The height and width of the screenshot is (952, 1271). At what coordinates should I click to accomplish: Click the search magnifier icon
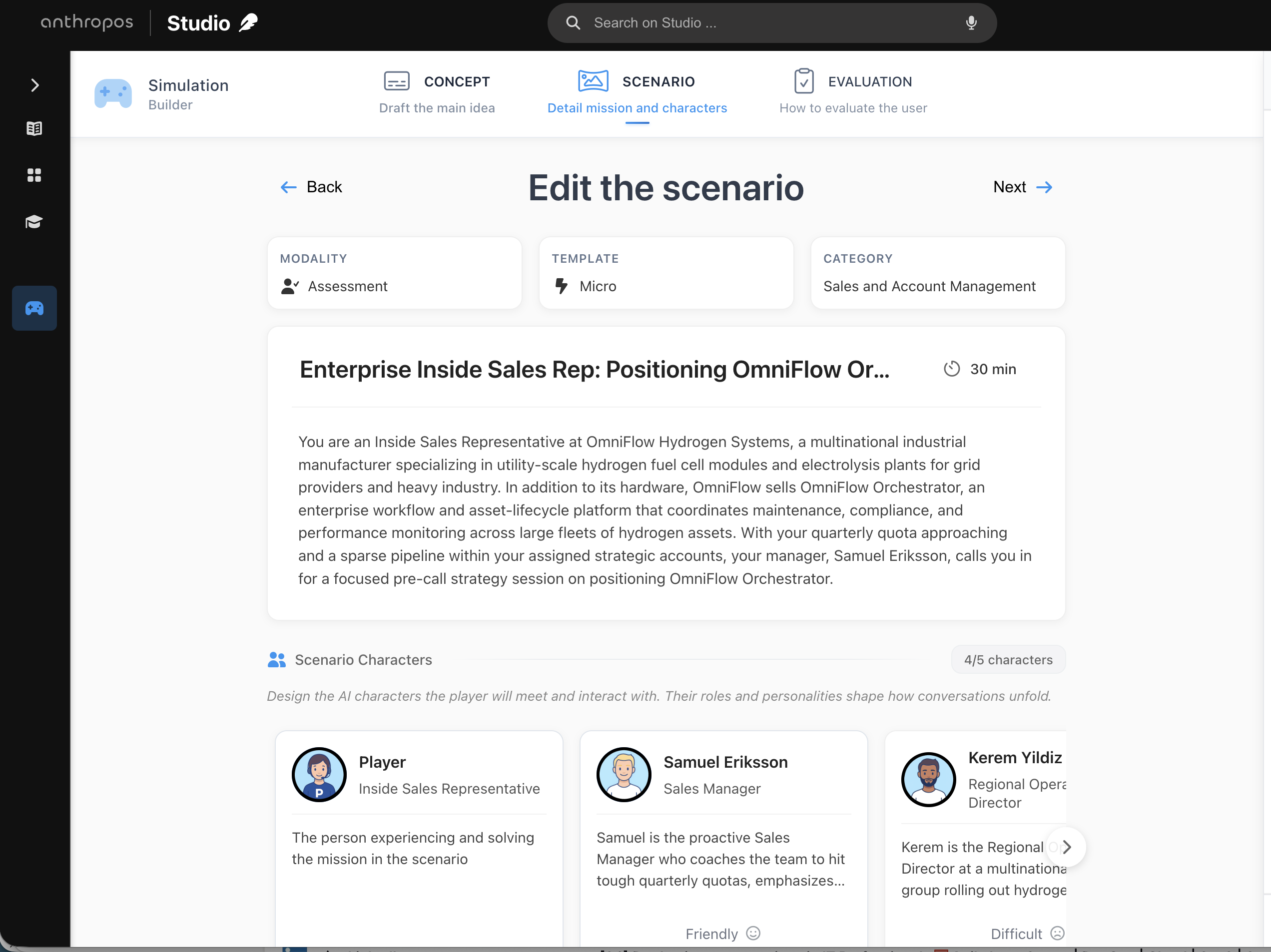click(573, 23)
